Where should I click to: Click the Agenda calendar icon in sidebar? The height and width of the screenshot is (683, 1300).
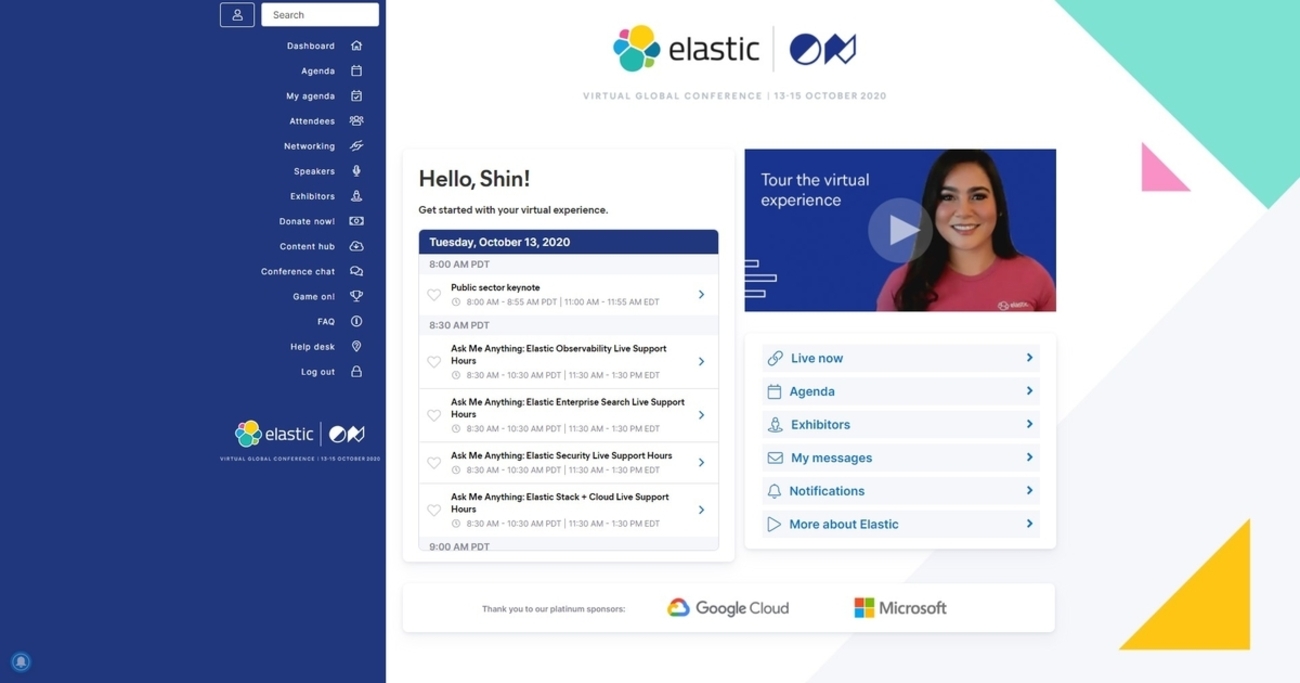356,71
